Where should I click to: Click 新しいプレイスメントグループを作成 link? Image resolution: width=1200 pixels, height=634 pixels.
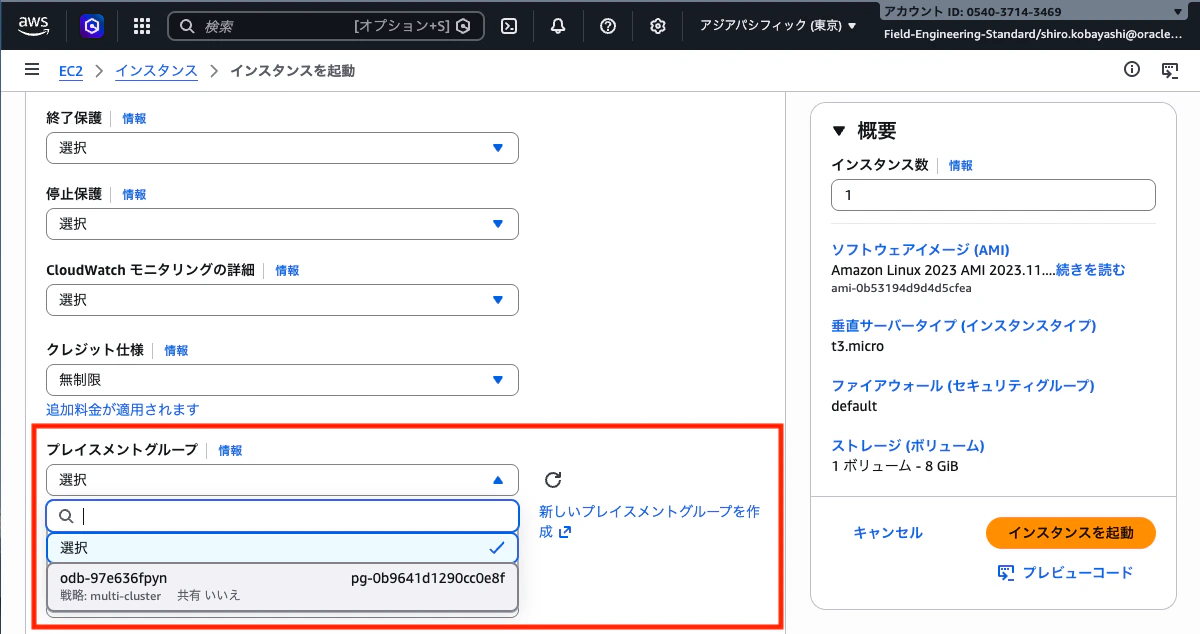tap(649, 521)
